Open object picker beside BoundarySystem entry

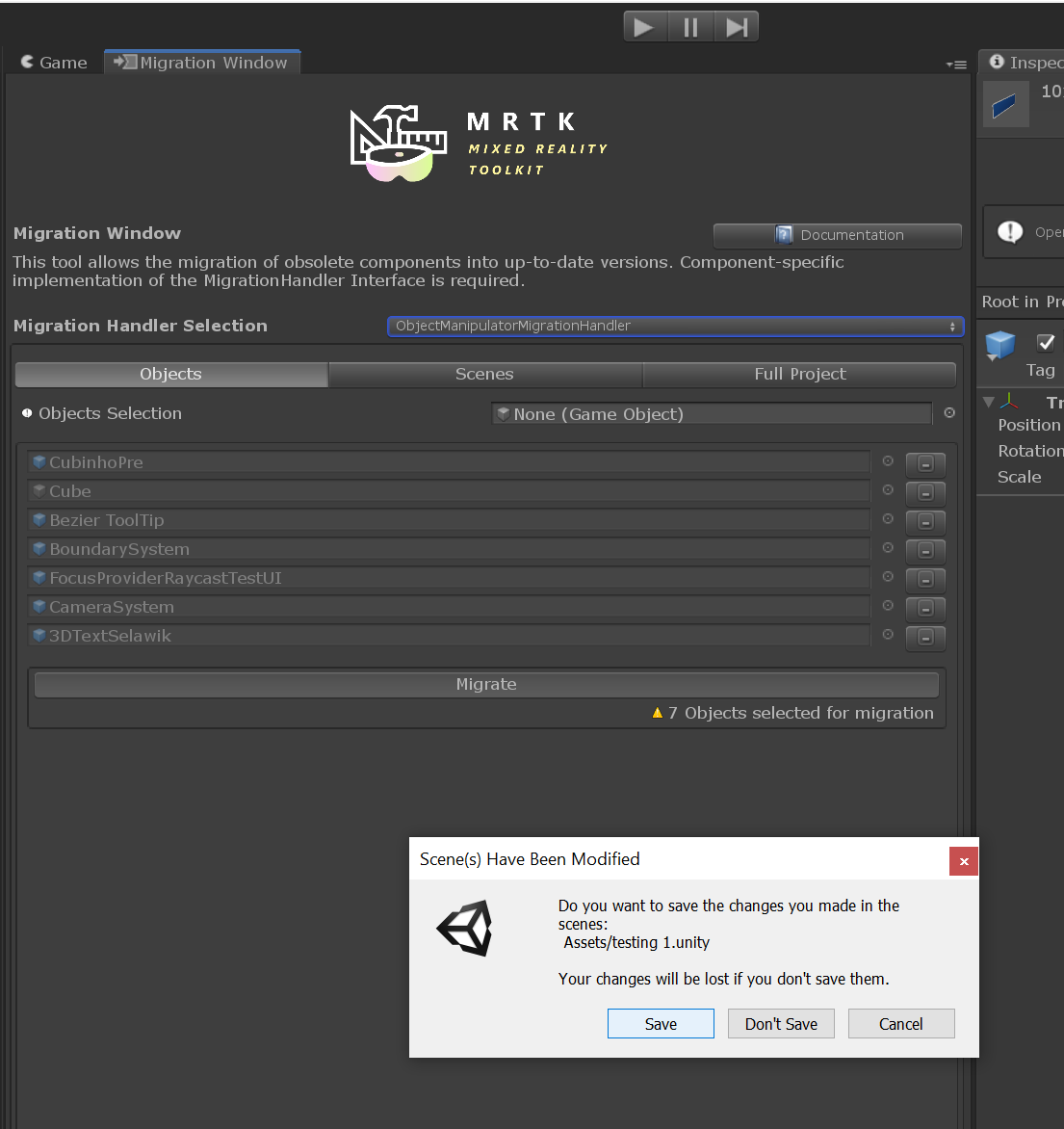coord(888,548)
